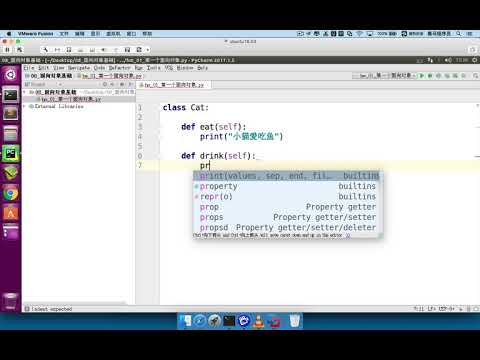Image resolution: width=480 pixels, height=360 pixels.
Task: Open the Ubuntu Dash home launcher icon
Action: (11, 75)
